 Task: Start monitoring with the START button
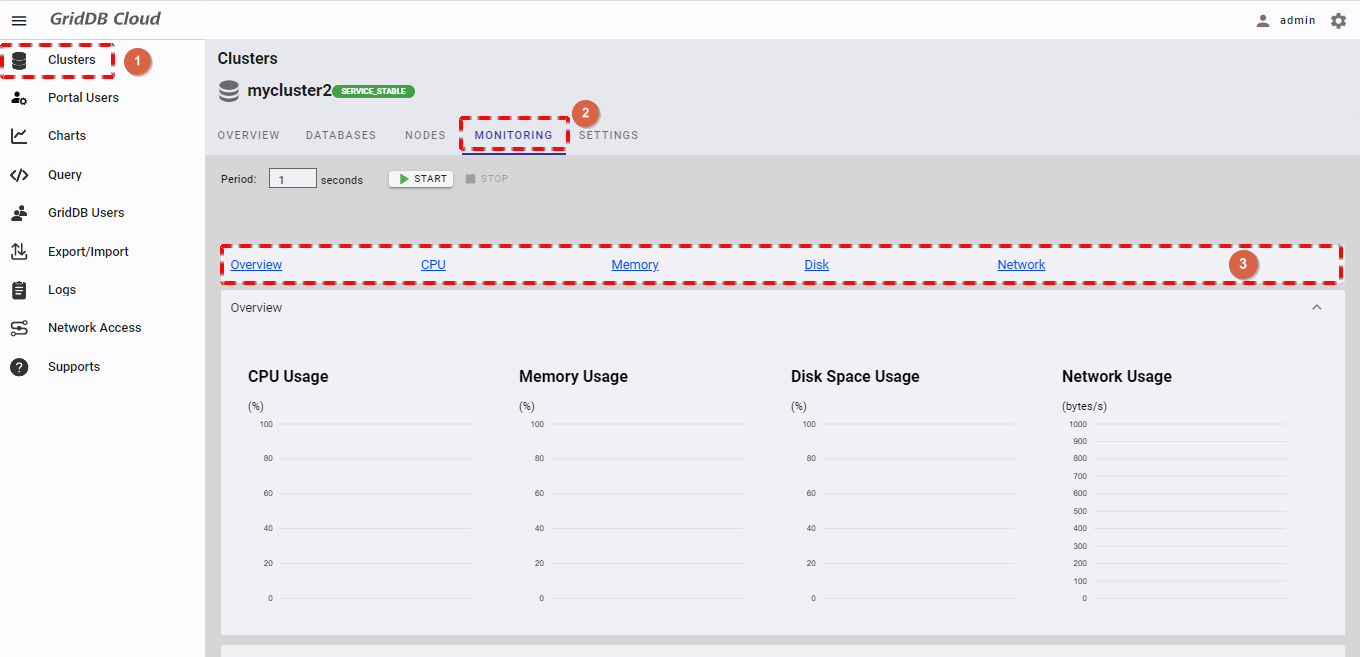tap(421, 179)
